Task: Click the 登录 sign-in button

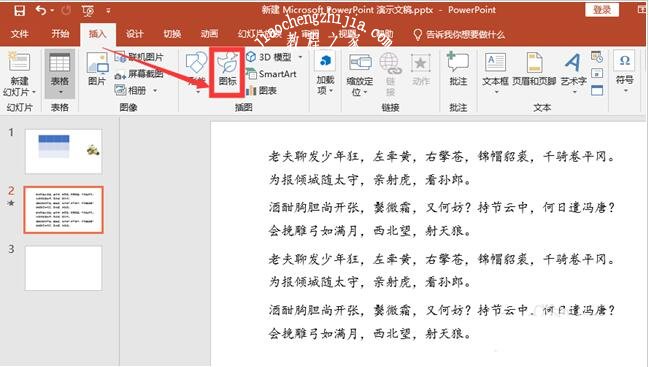Action: point(602,10)
